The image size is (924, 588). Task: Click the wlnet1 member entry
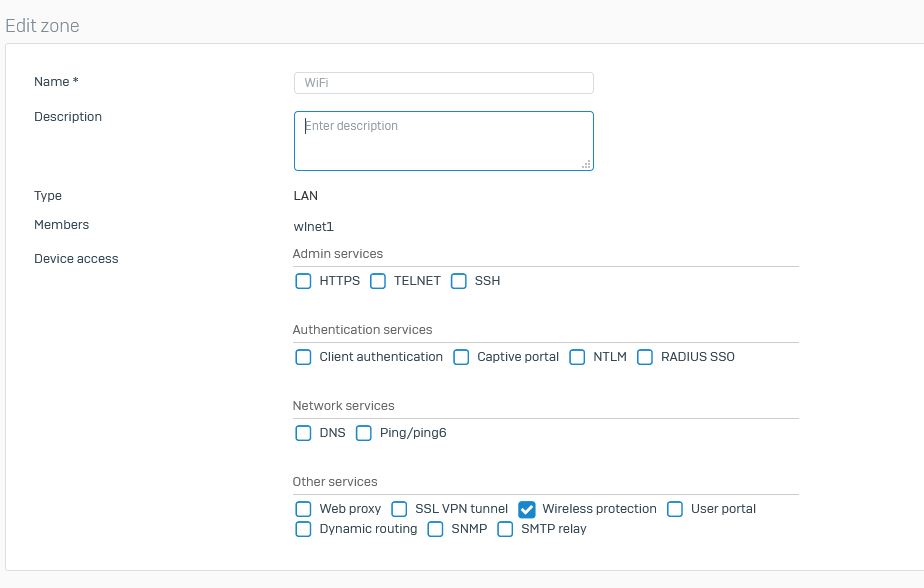tap(314, 227)
